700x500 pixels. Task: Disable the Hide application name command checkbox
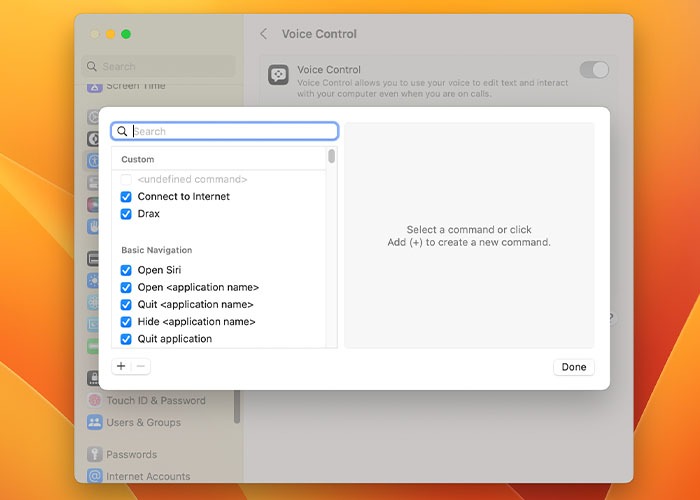coord(126,322)
